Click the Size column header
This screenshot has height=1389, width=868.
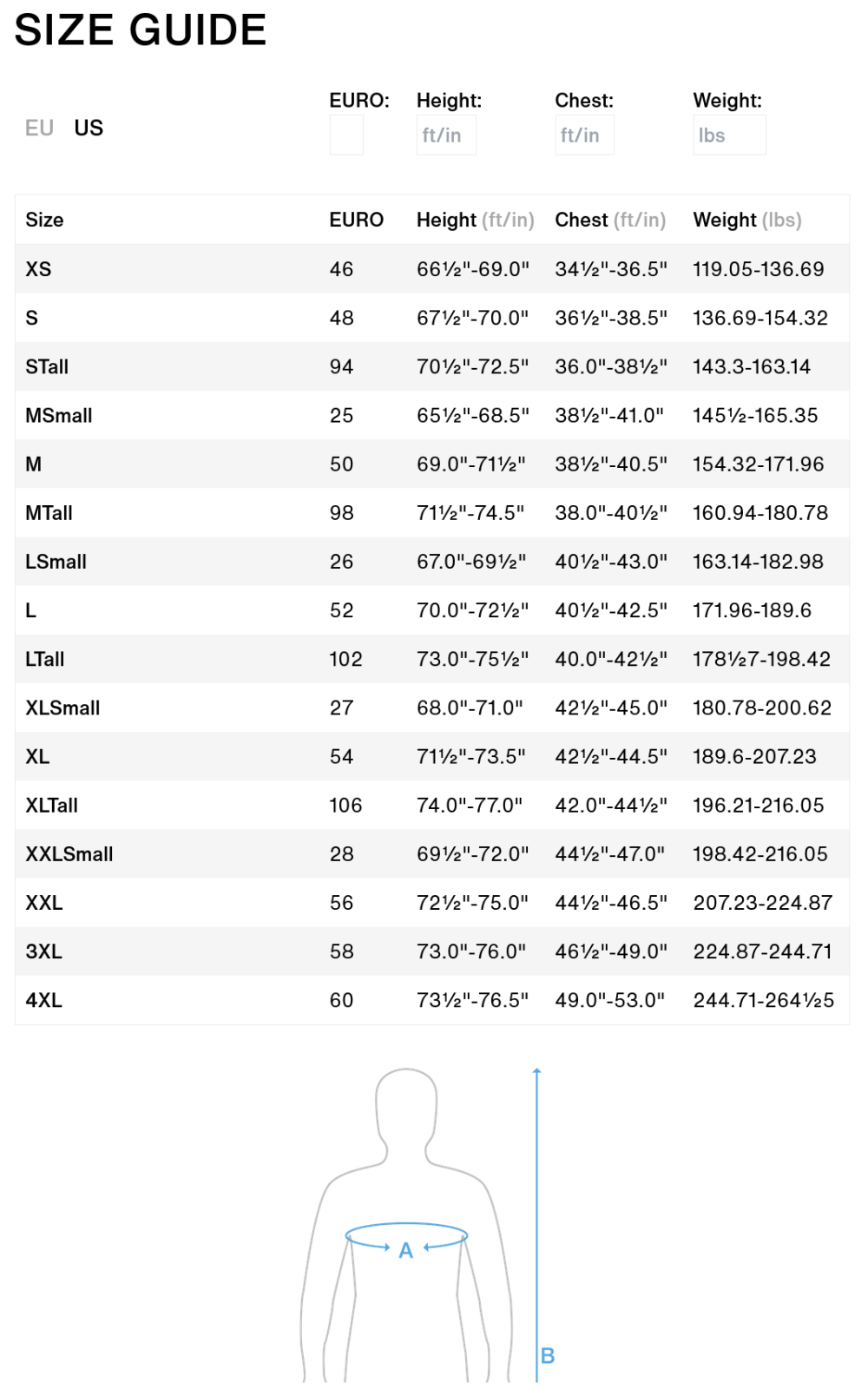[44, 220]
